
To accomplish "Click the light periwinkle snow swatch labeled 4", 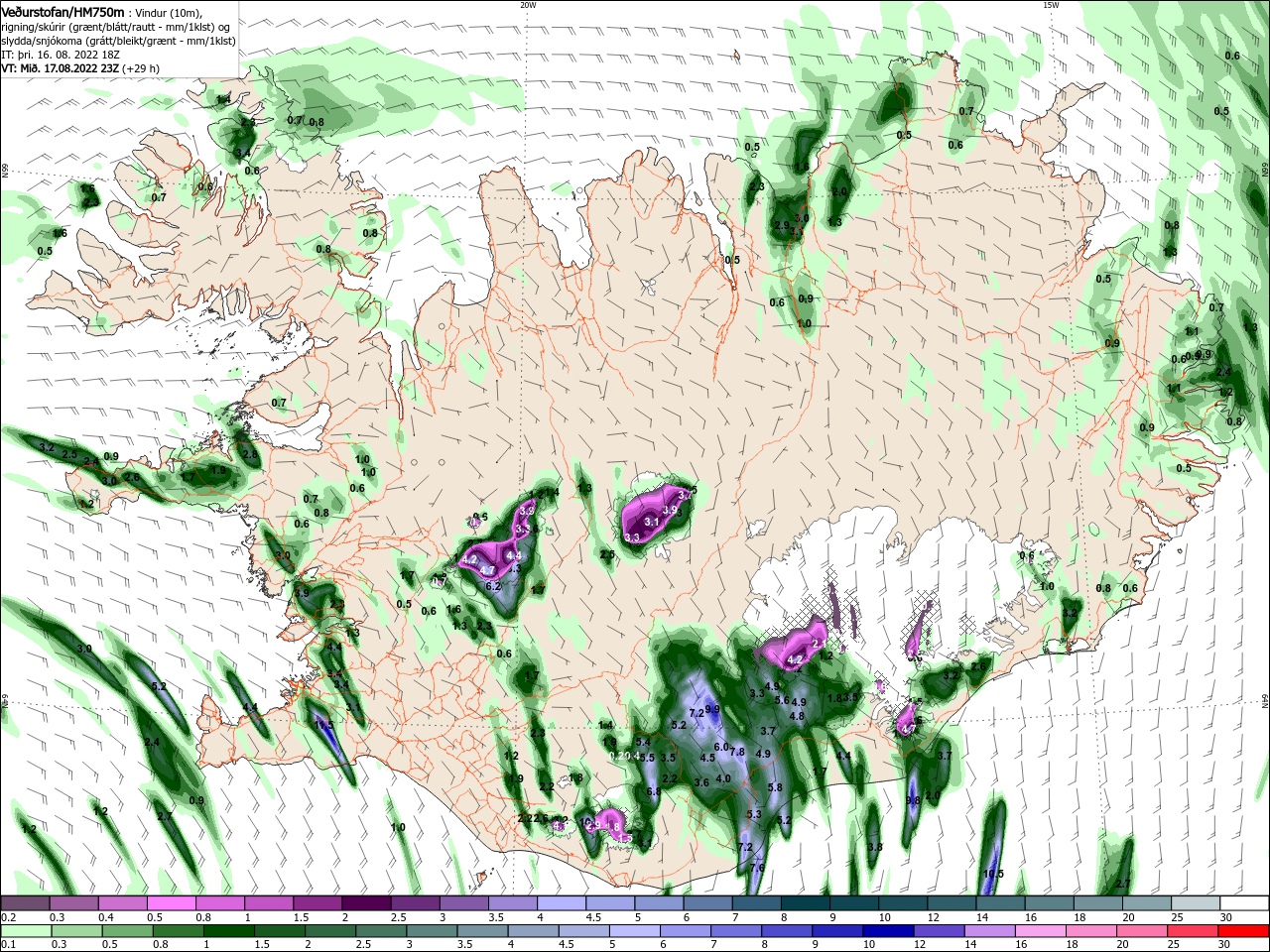I will (562, 903).
